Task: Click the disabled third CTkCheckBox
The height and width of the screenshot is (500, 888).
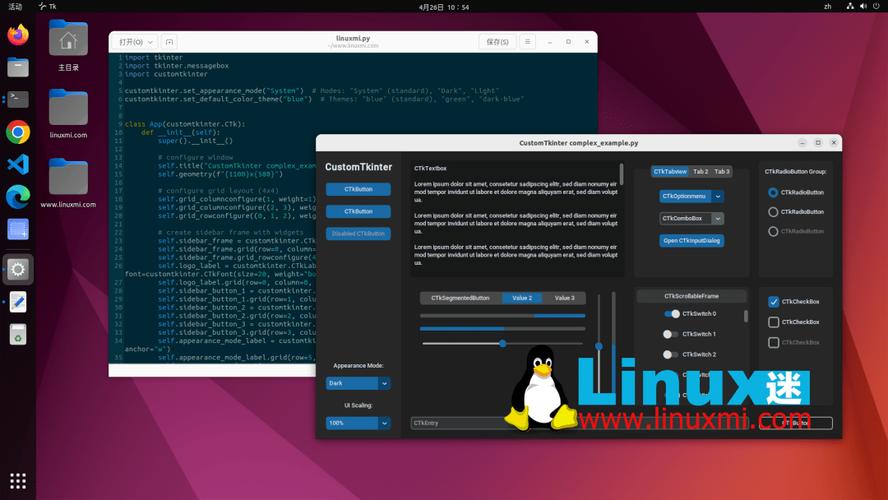Action: pos(774,343)
